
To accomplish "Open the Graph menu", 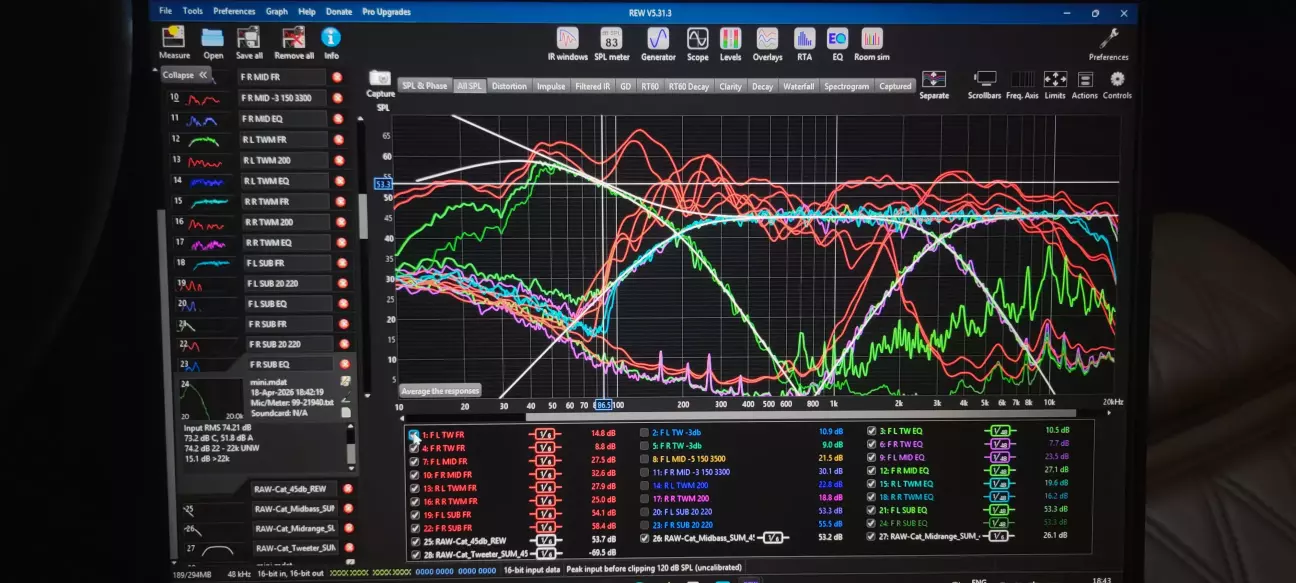I will 276,12.
